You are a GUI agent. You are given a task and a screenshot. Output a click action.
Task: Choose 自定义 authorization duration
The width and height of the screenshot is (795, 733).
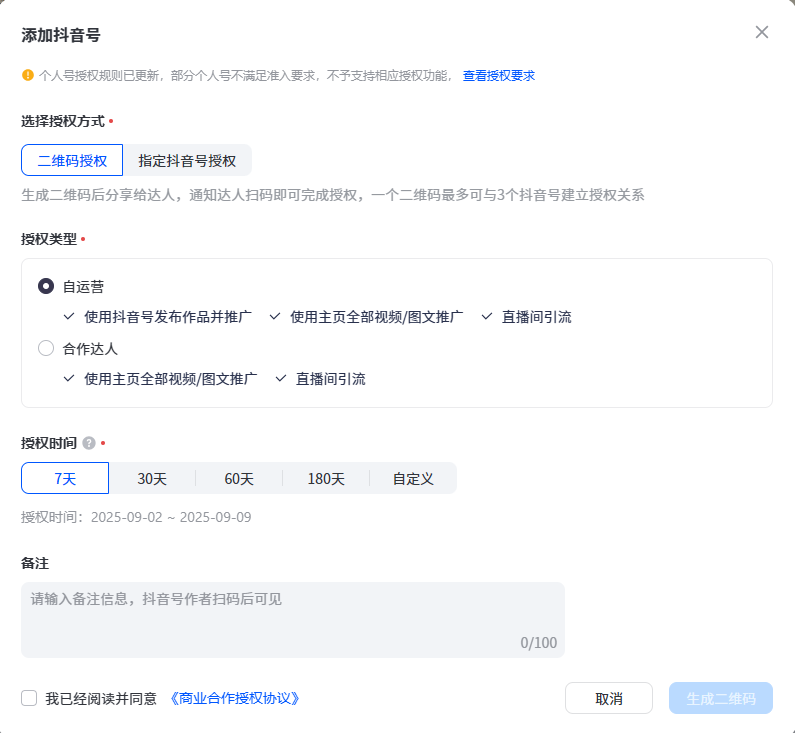(413, 478)
